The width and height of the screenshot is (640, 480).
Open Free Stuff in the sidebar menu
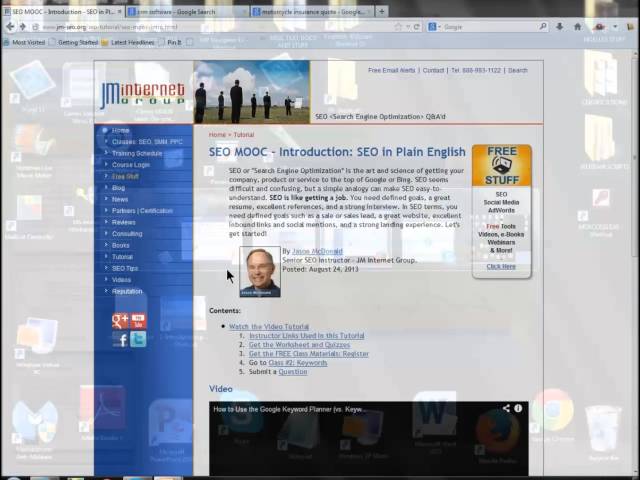tap(125, 176)
